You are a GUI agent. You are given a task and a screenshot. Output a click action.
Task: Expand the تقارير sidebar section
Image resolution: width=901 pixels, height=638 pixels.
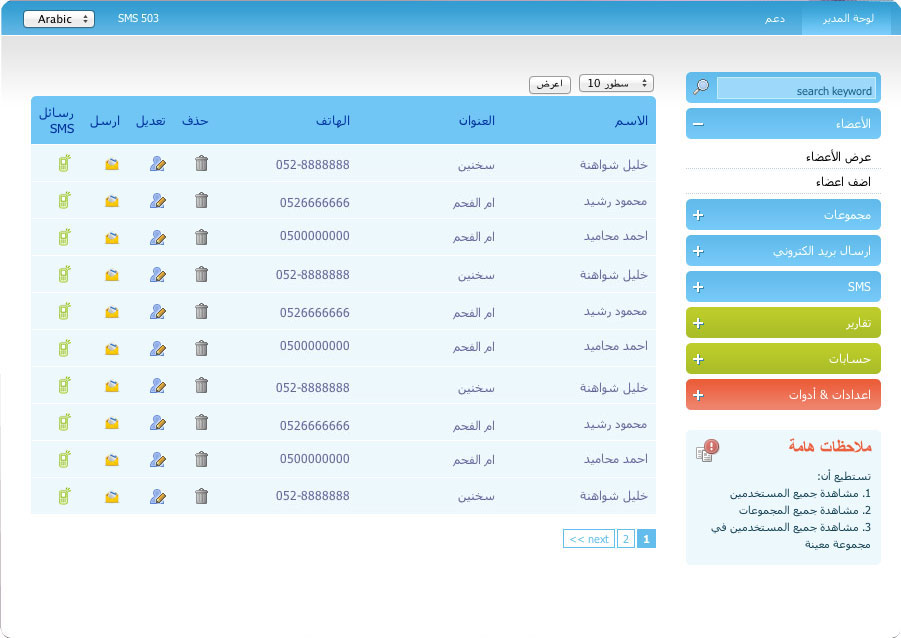coord(698,323)
